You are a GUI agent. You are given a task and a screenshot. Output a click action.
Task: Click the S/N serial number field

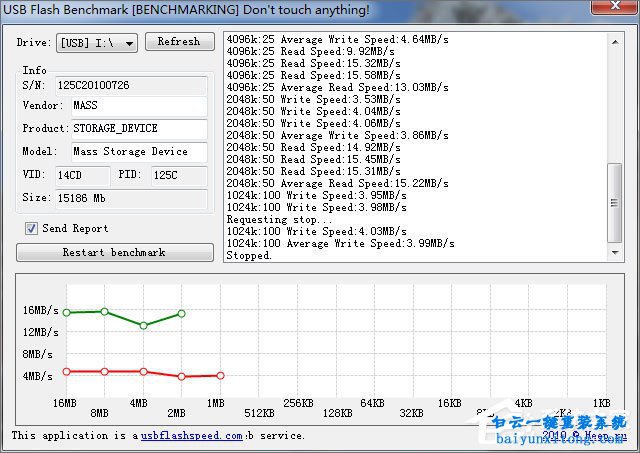(130, 85)
